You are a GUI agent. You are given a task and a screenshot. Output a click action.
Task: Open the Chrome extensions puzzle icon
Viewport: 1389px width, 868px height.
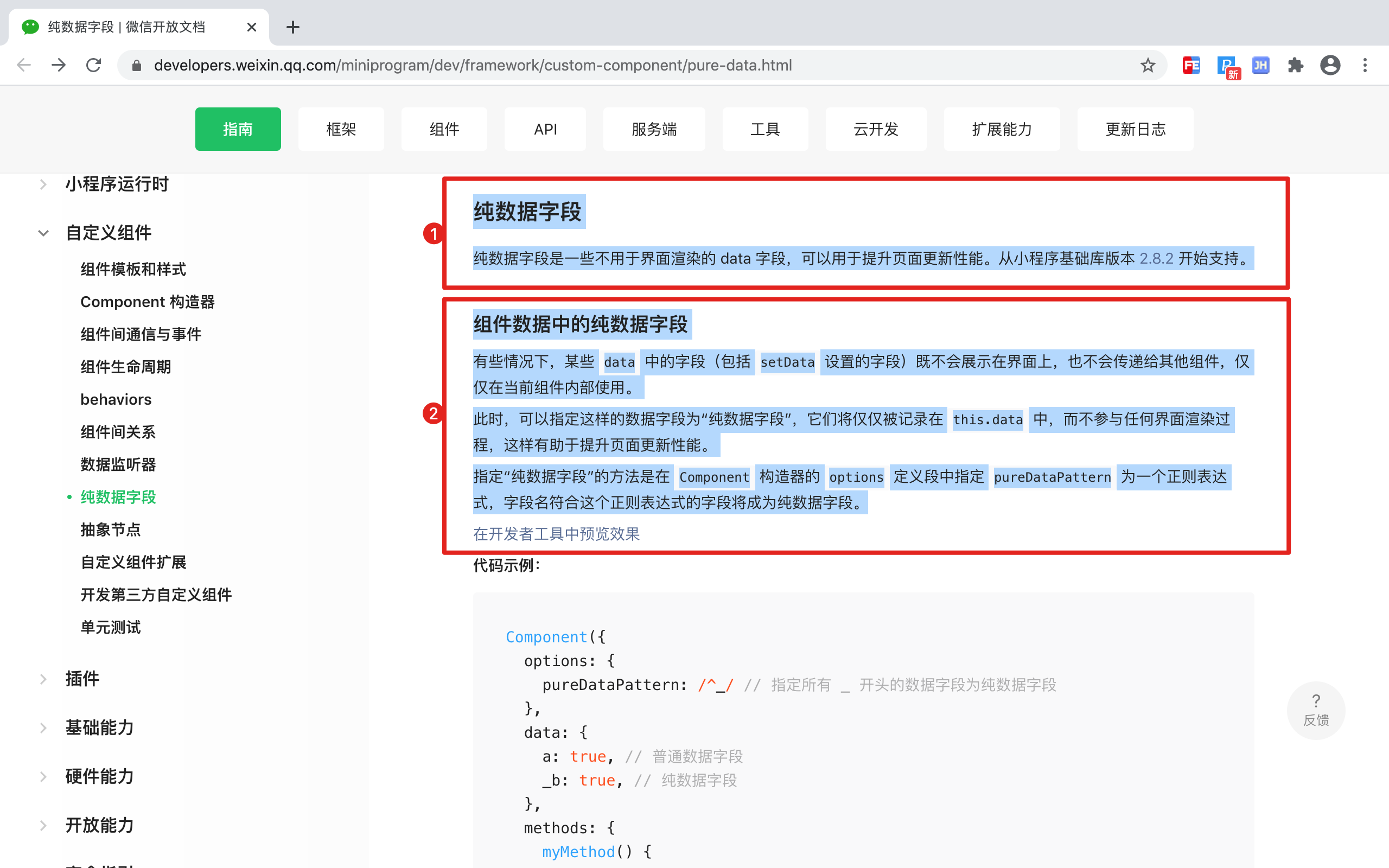(1296, 66)
